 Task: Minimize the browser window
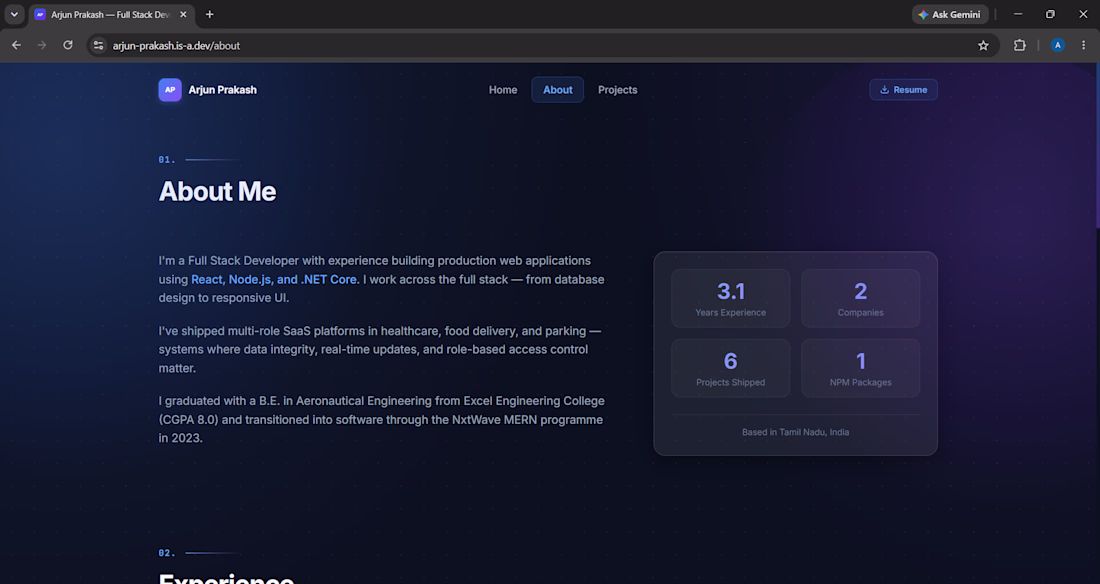[x=1018, y=14]
